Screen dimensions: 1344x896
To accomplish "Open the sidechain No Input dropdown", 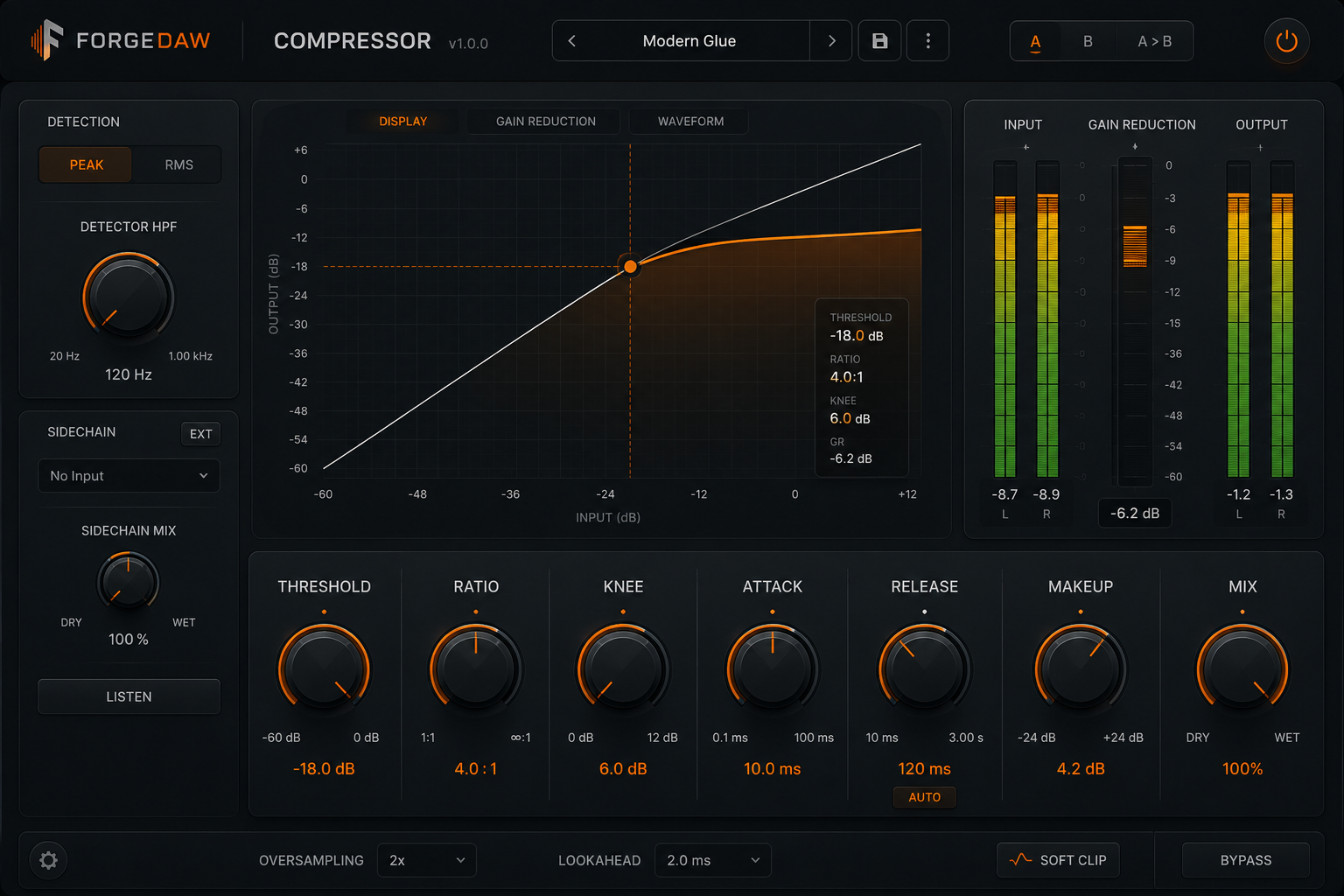I will 129,476.
